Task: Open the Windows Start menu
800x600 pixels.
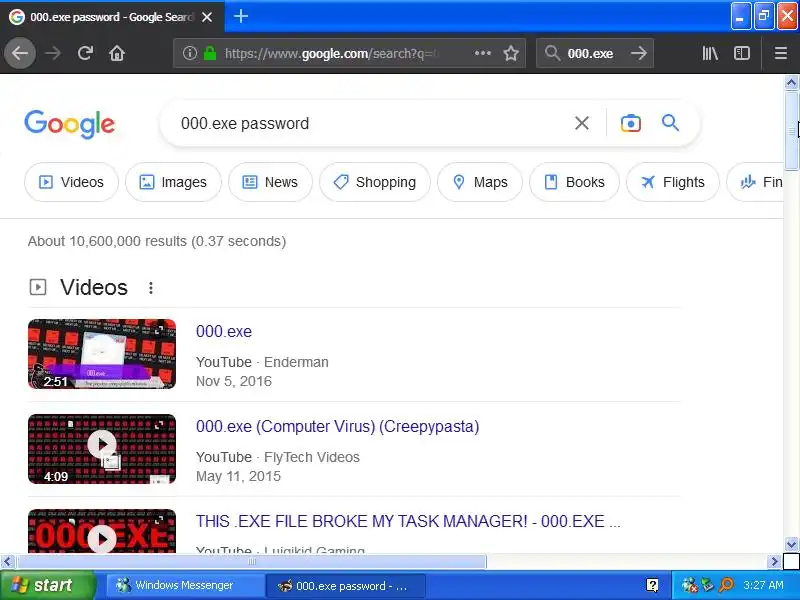Action: click(48, 585)
